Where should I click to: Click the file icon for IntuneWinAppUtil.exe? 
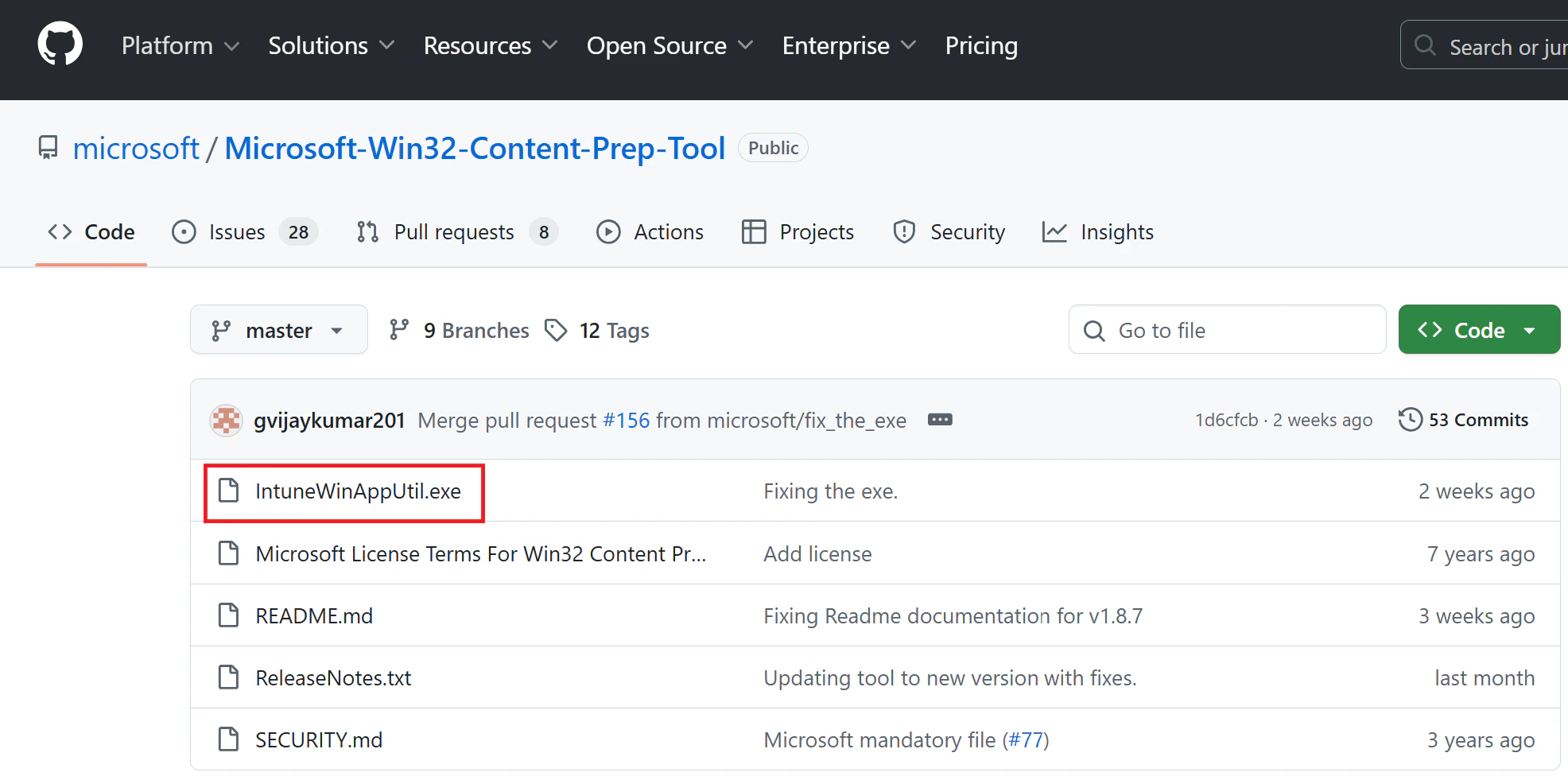(x=229, y=491)
